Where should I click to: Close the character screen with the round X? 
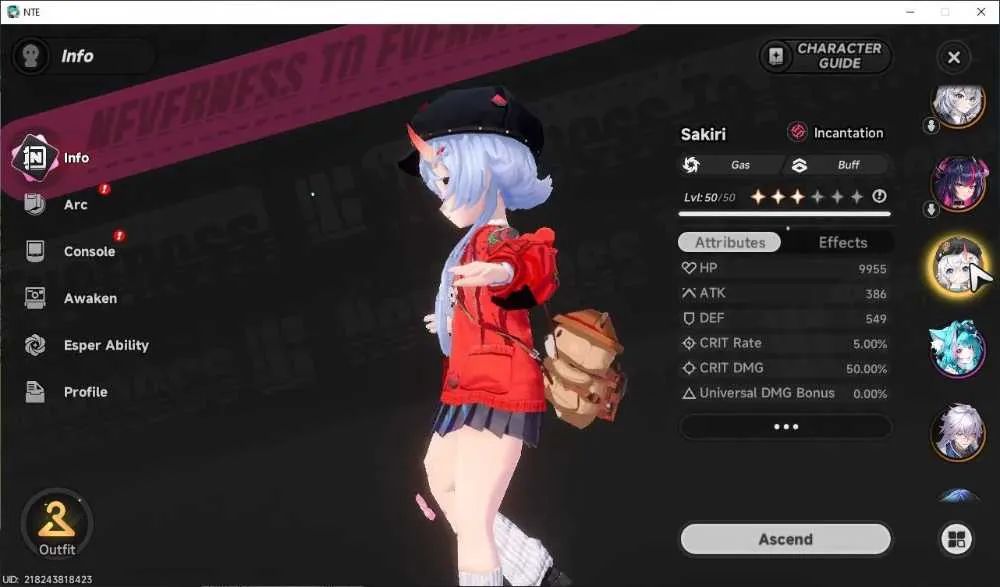coord(953,57)
